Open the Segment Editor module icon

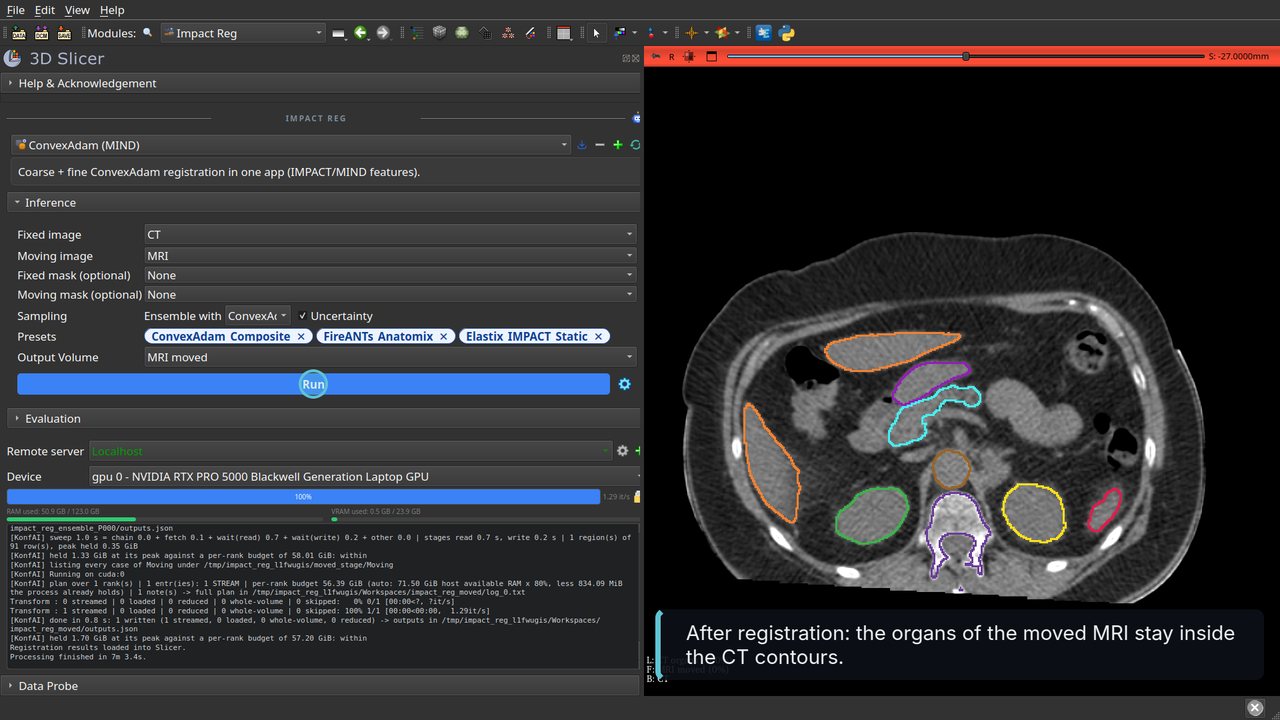[531, 33]
